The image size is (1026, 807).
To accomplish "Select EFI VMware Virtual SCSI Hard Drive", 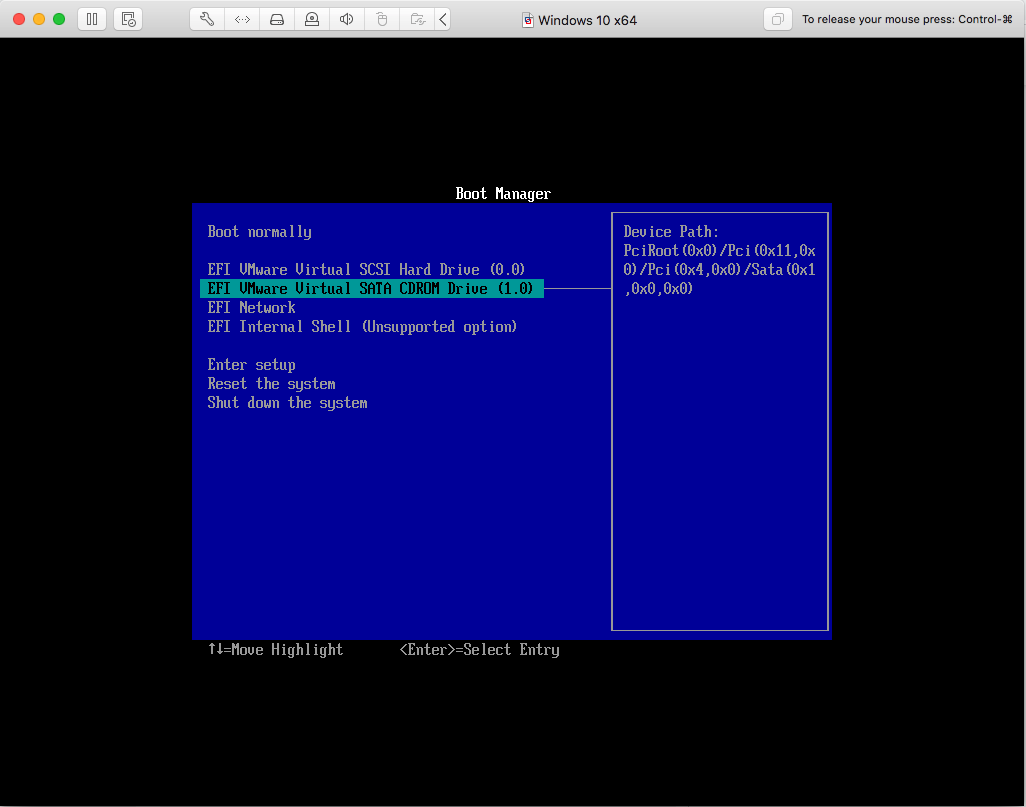I will click(x=366, y=270).
